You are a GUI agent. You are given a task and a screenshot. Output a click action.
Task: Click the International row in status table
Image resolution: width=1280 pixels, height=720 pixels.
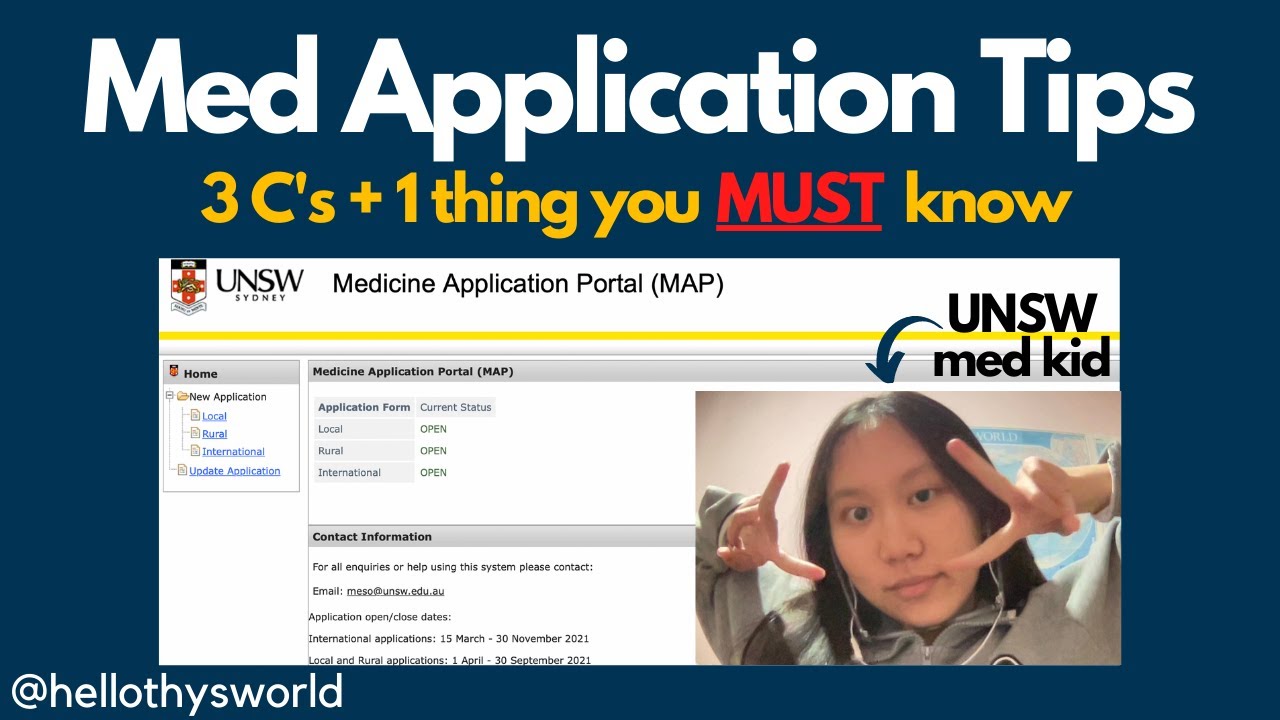pos(404,472)
